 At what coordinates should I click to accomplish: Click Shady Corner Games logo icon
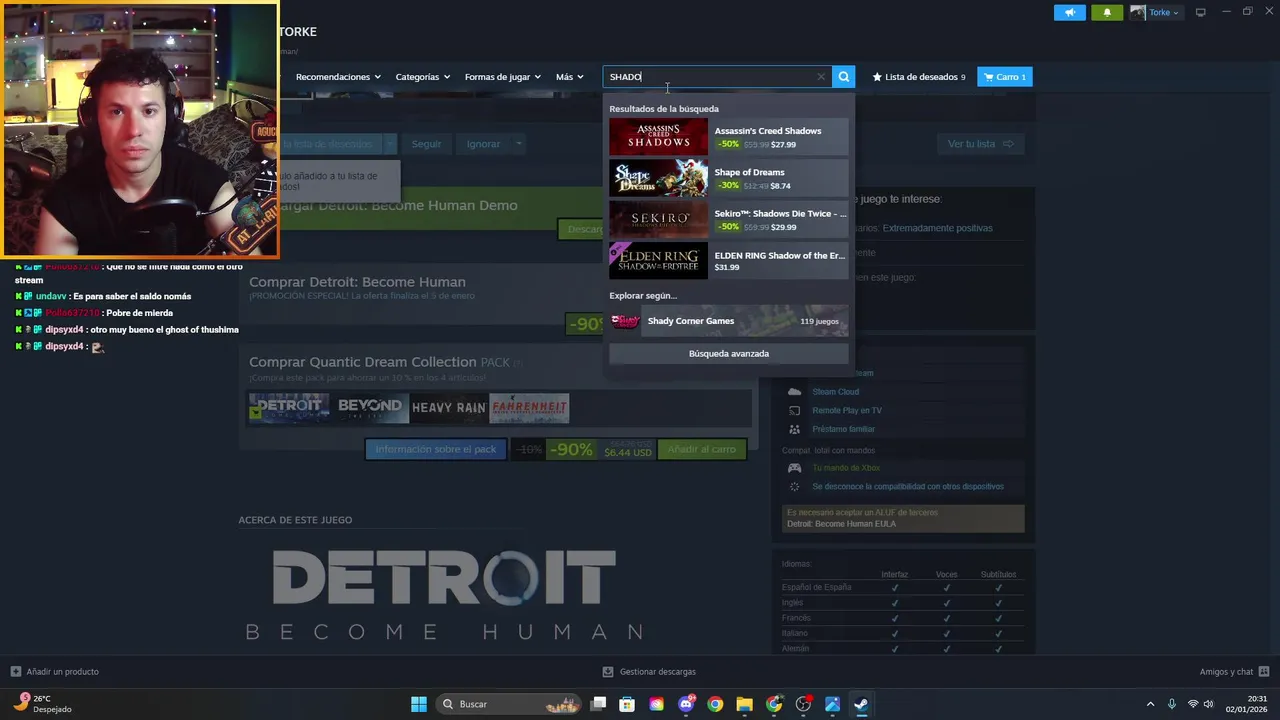pos(625,321)
